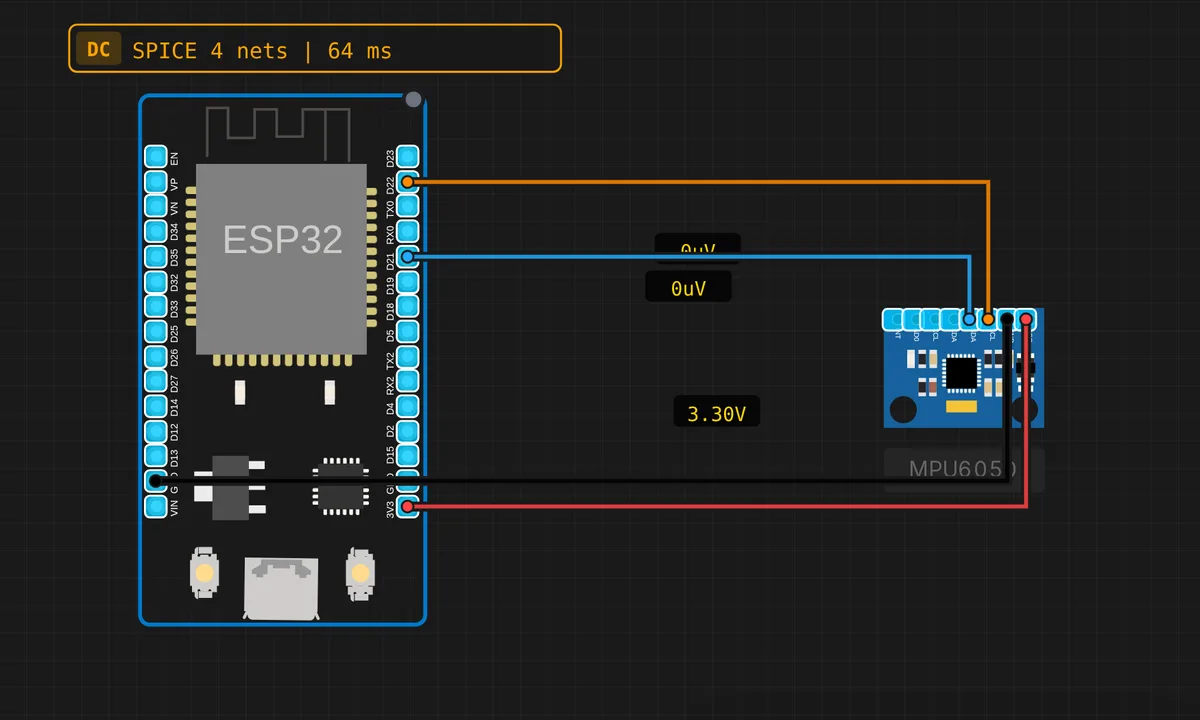
Task: Select the TX2 pin on the ESP32
Action: click(x=408, y=357)
